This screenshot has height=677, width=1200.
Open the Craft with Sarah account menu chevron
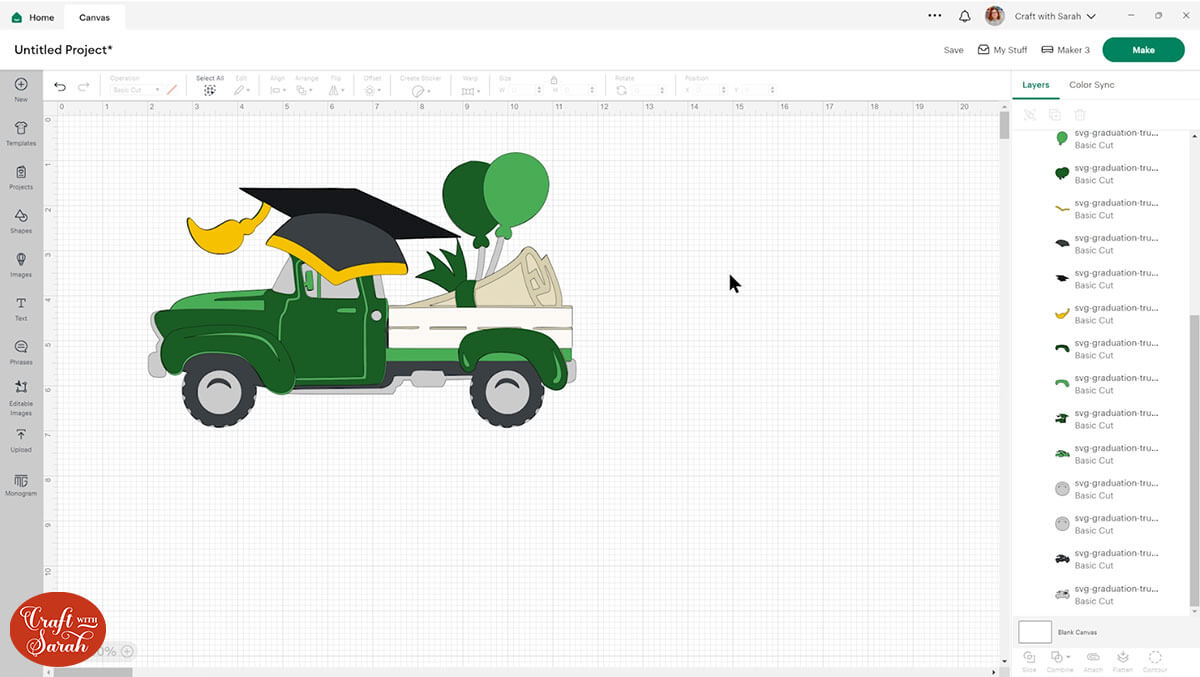tap(1091, 17)
